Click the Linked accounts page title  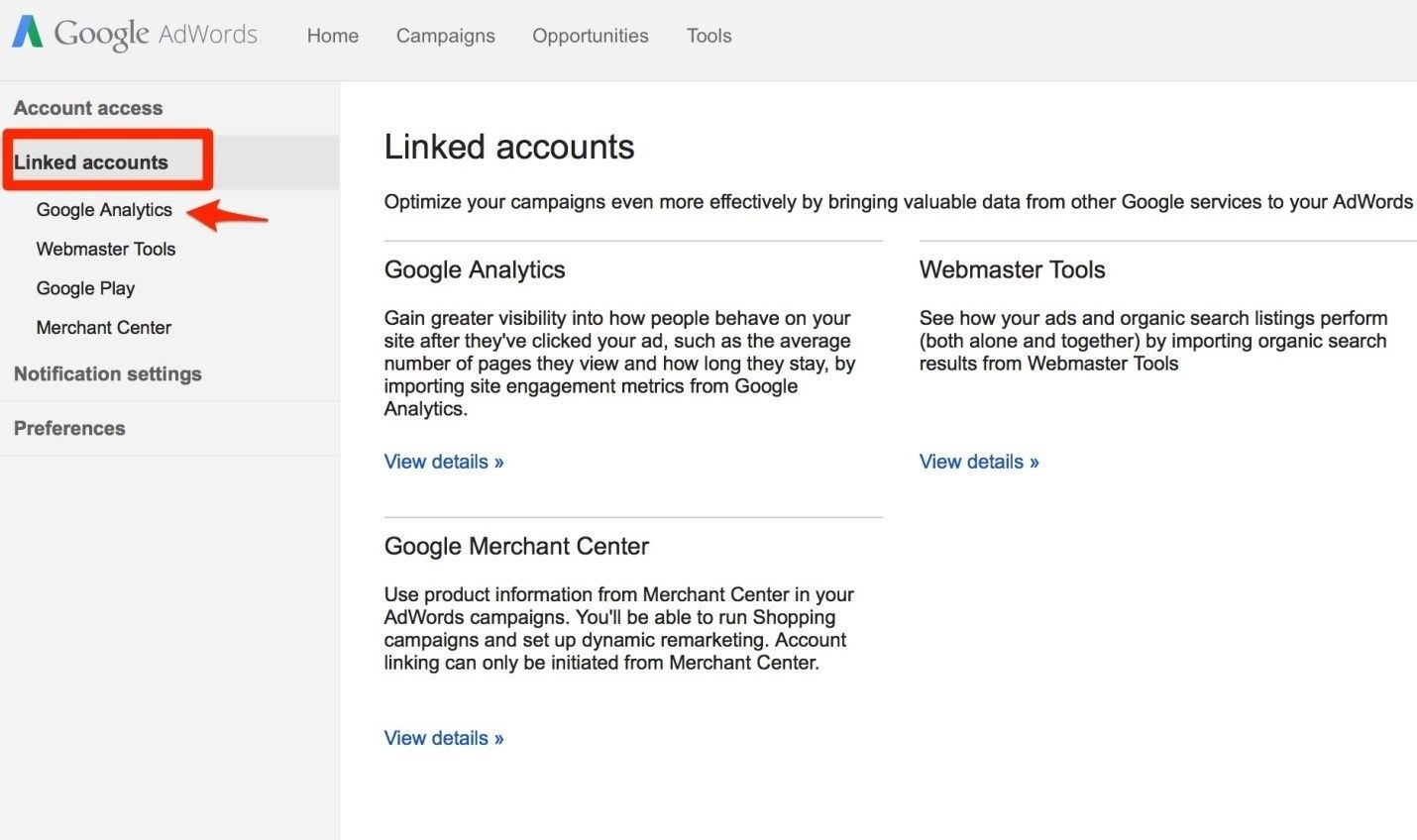coord(508,147)
